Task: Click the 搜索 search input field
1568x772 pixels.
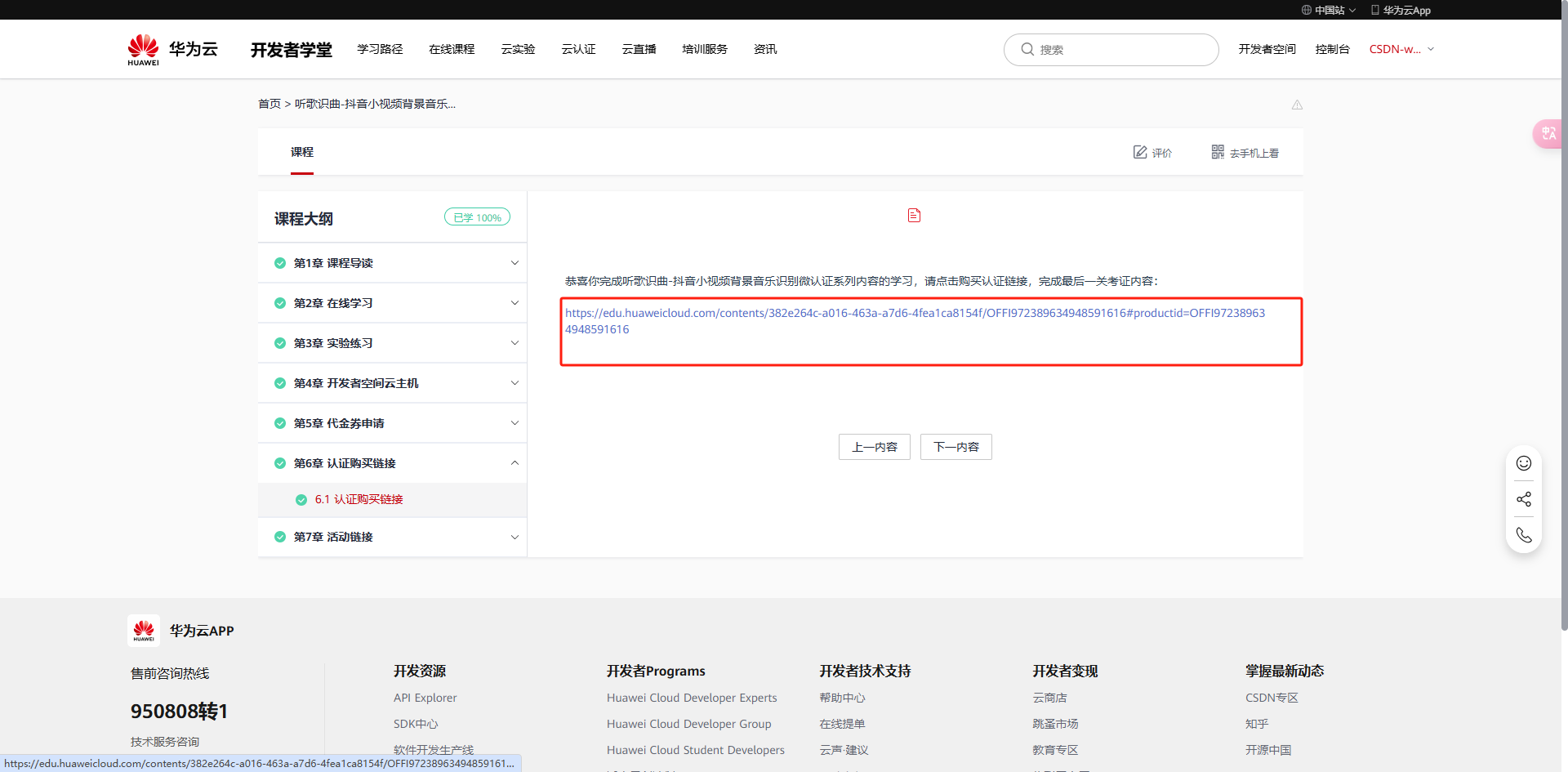Action: point(1119,50)
